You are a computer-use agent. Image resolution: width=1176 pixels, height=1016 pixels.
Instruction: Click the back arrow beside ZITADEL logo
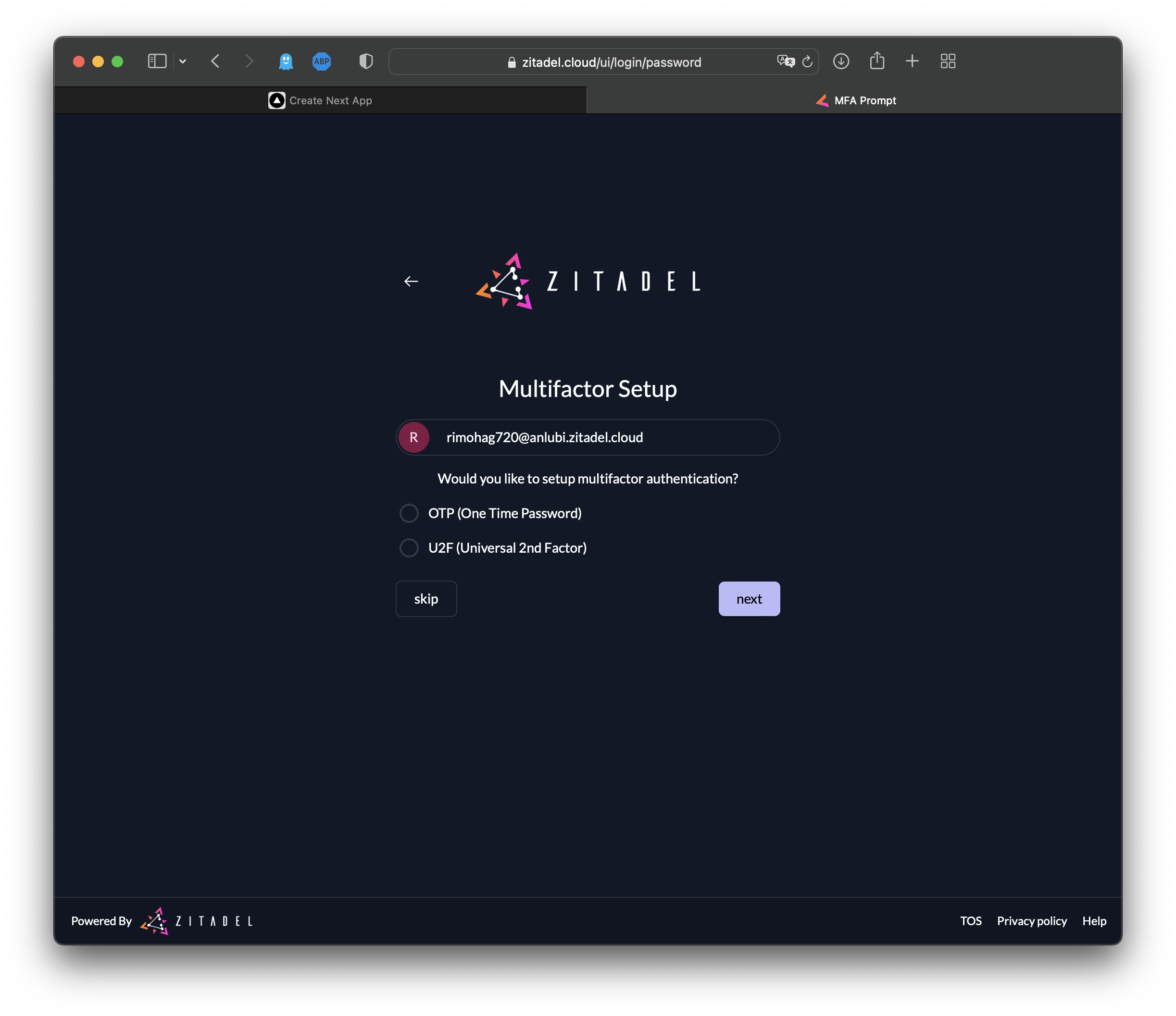(x=411, y=281)
